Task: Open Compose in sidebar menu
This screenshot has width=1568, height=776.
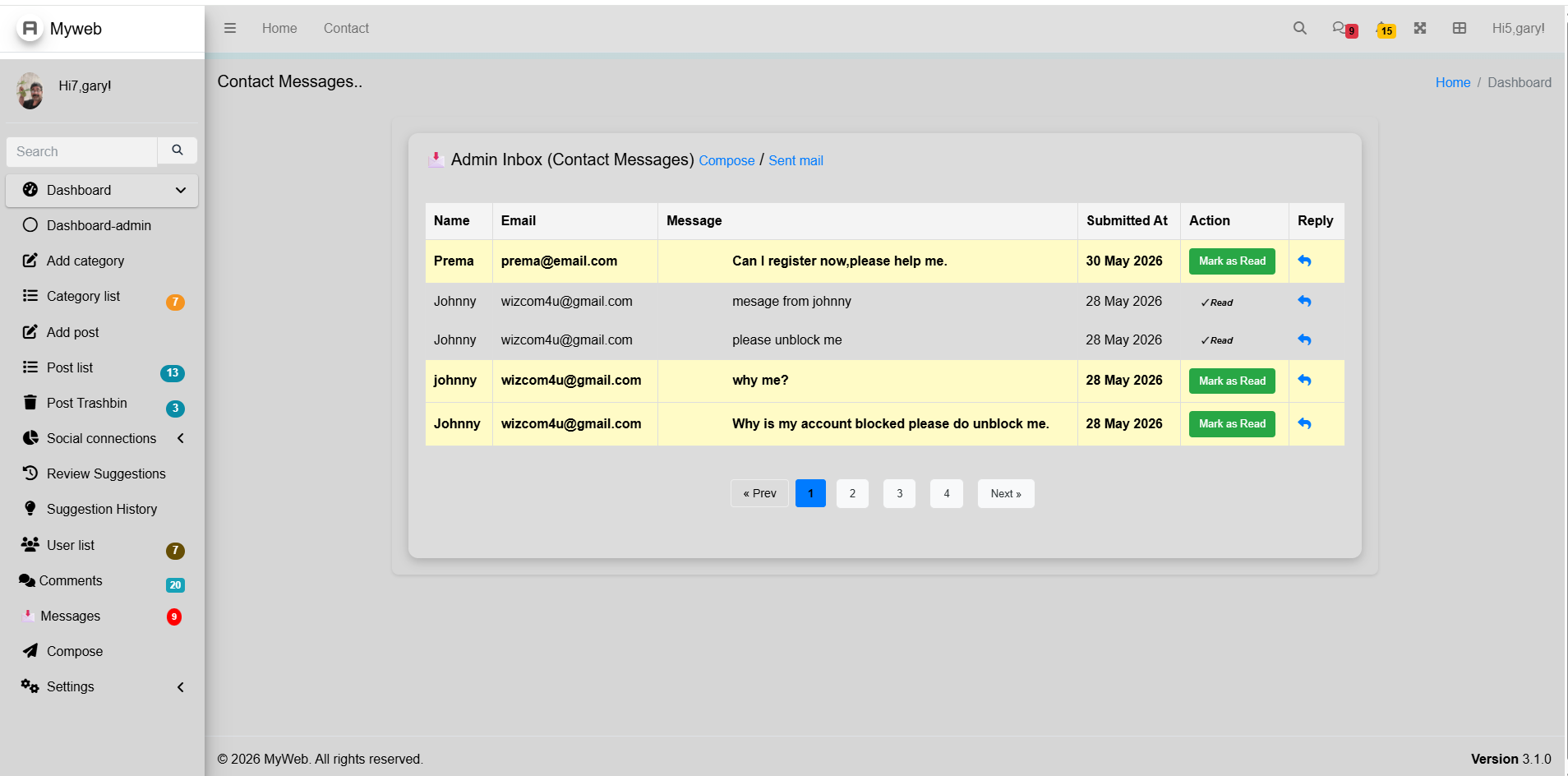Action: click(102, 651)
